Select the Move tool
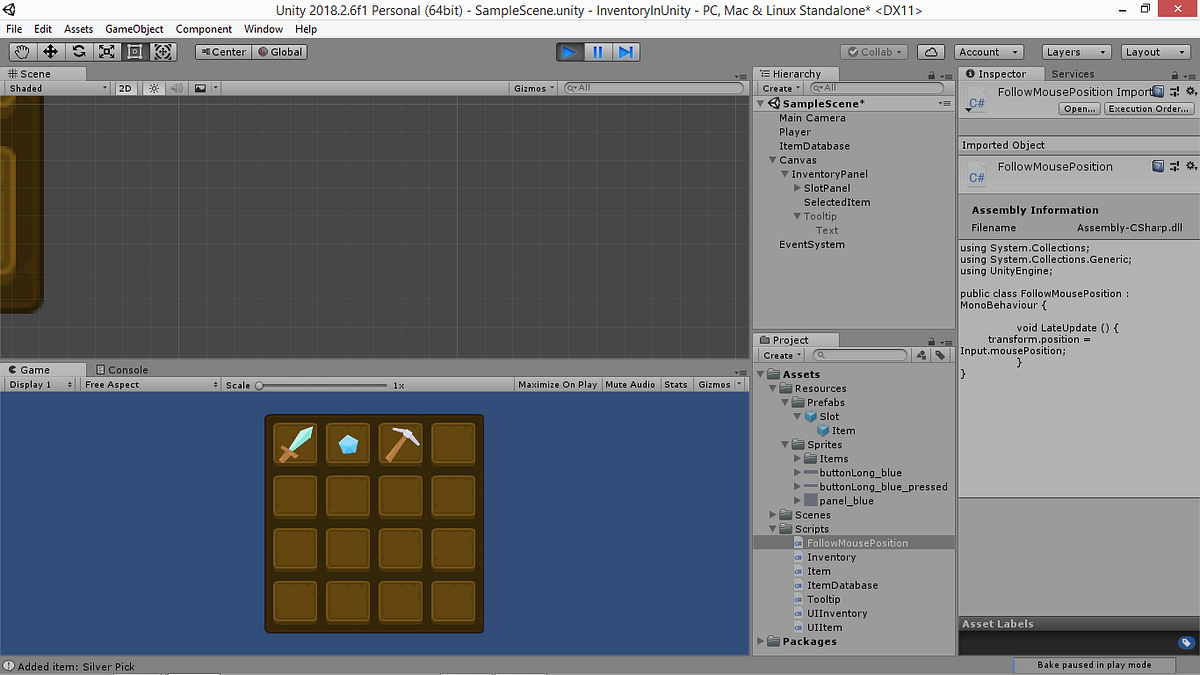 point(50,51)
